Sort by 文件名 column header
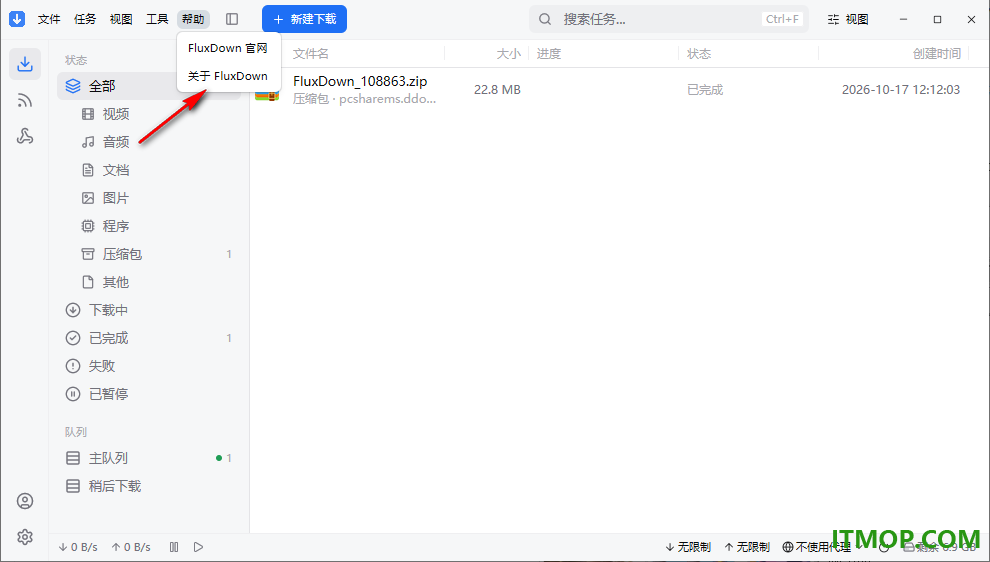Image resolution: width=990 pixels, height=562 pixels. (x=311, y=54)
